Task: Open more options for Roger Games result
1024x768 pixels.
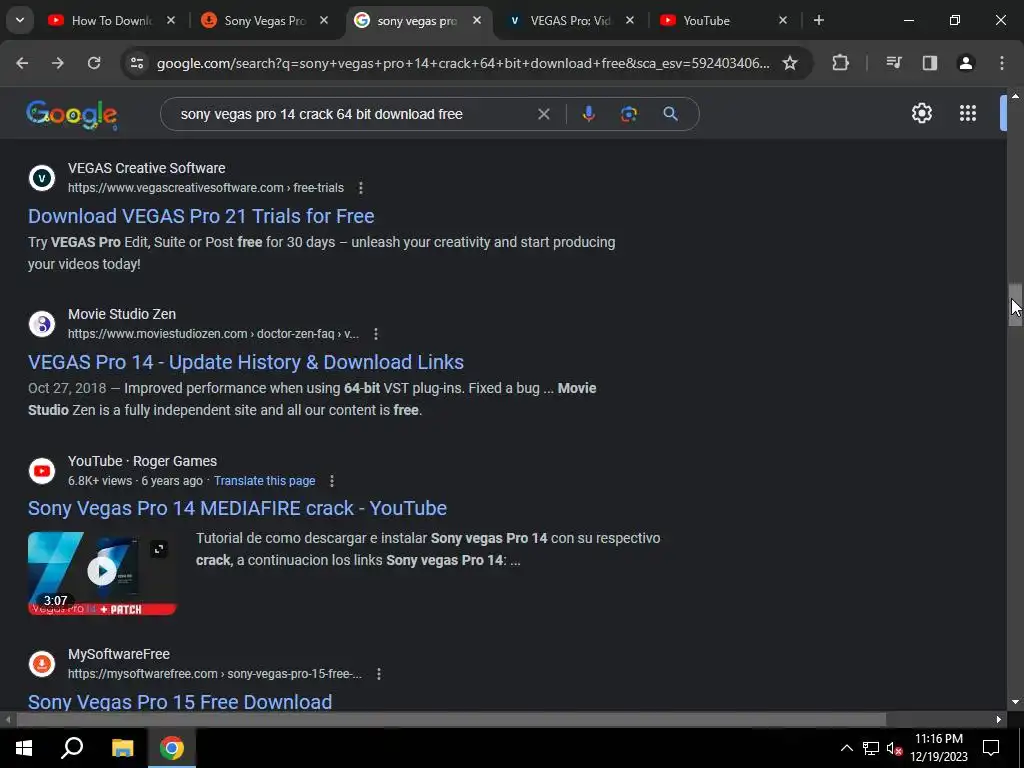Action: pyautogui.click(x=332, y=481)
